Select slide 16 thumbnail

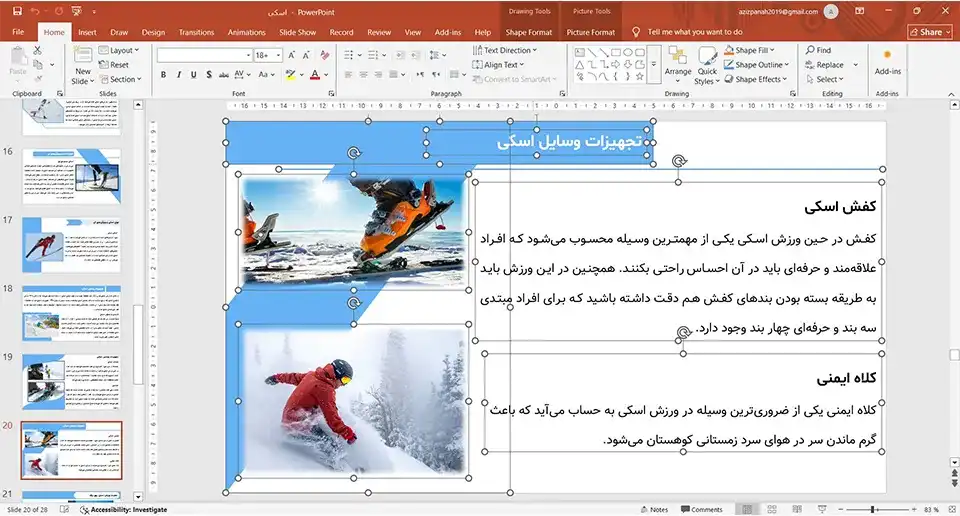point(72,176)
